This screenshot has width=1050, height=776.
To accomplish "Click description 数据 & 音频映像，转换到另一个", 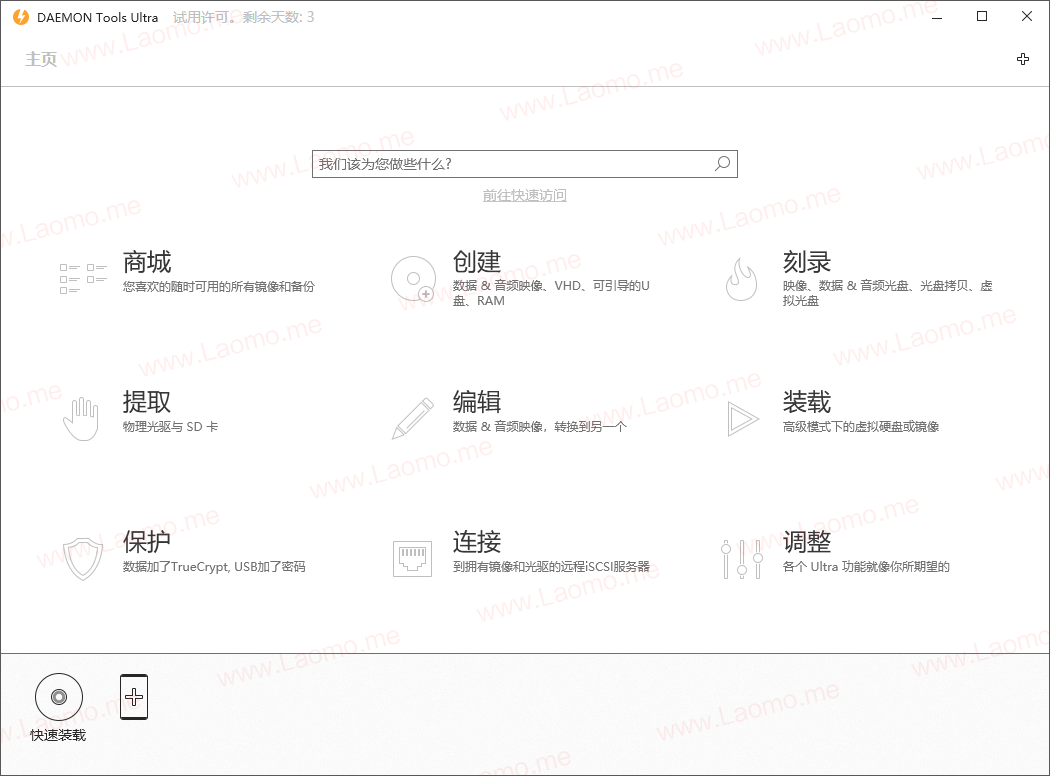I will (x=540, y=426).
